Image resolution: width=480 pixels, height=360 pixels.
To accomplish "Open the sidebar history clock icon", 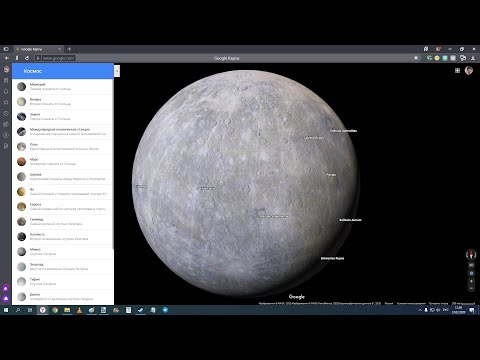I will (6, 113).
